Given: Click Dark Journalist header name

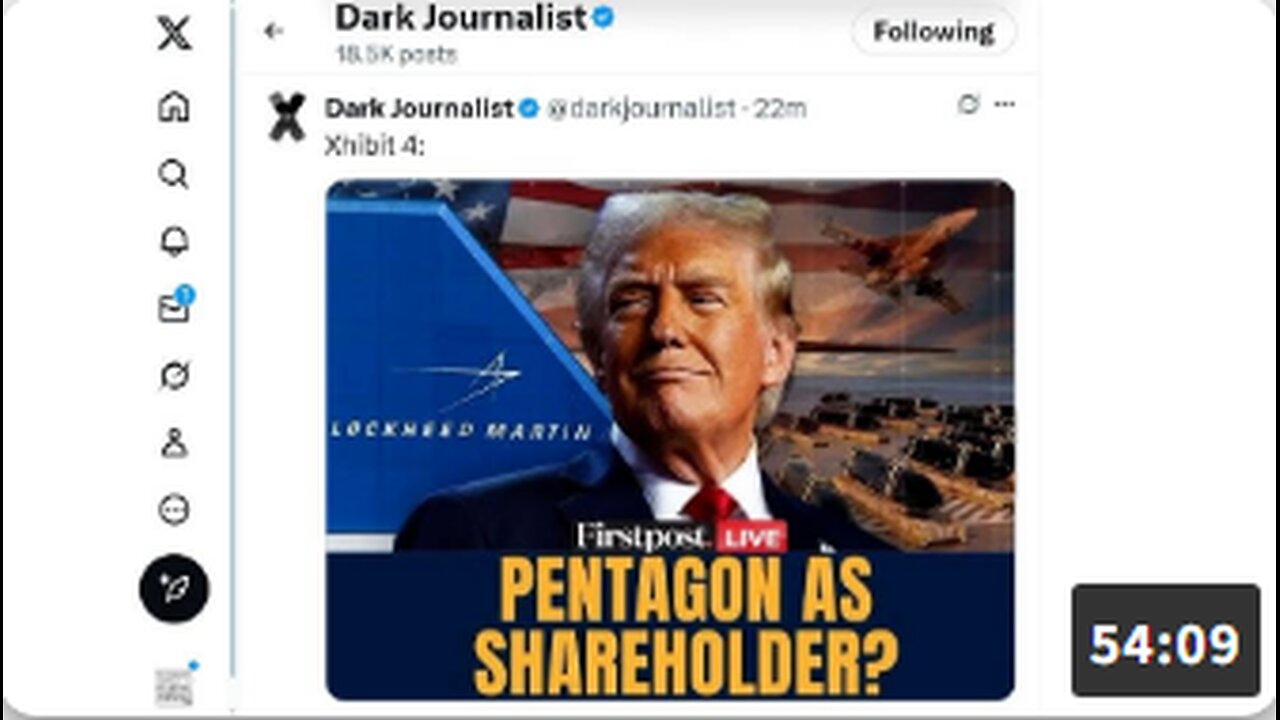Looking at the screenshot, I should tap(461, 17).
